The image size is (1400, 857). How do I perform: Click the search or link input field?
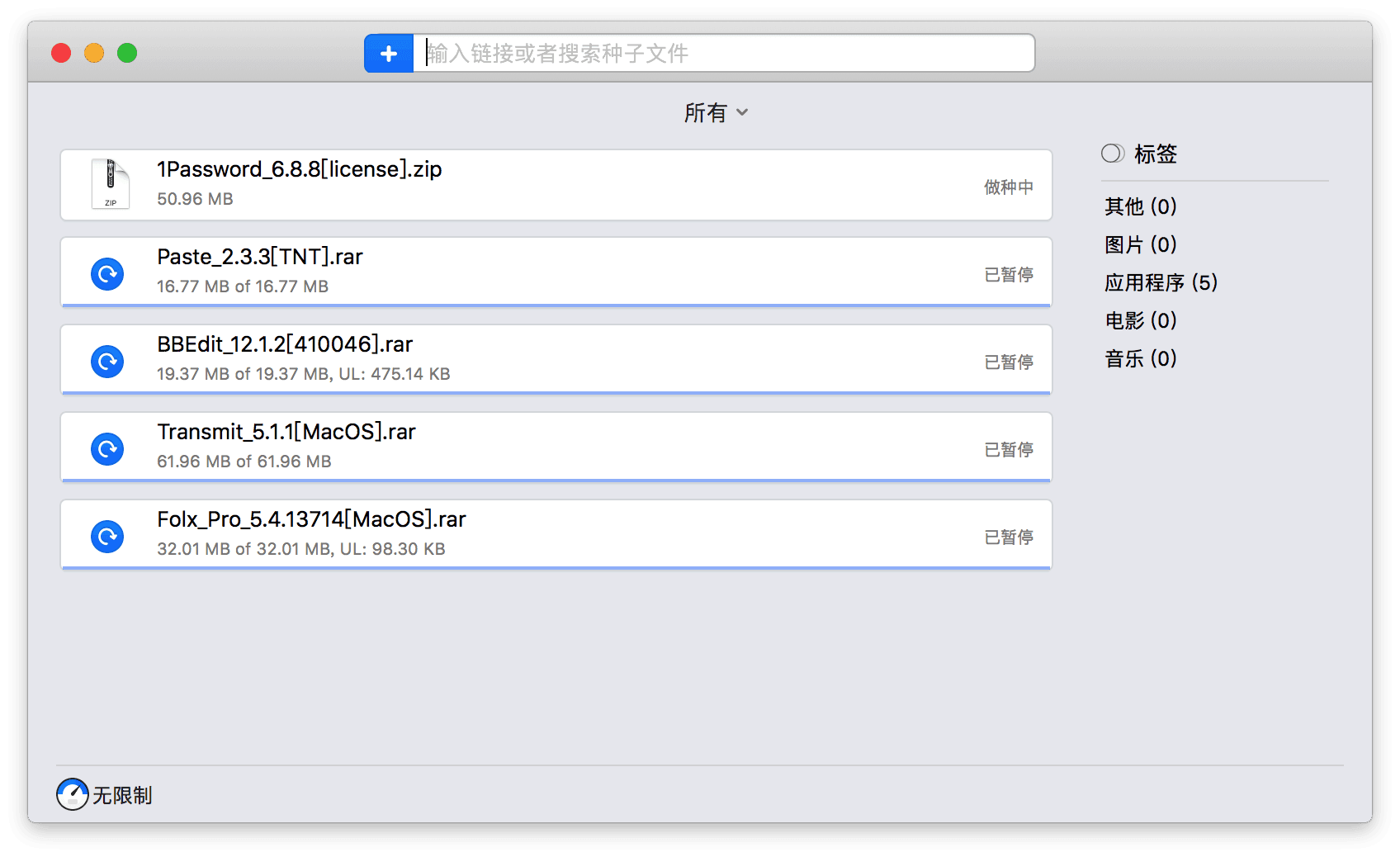[724, 54]
